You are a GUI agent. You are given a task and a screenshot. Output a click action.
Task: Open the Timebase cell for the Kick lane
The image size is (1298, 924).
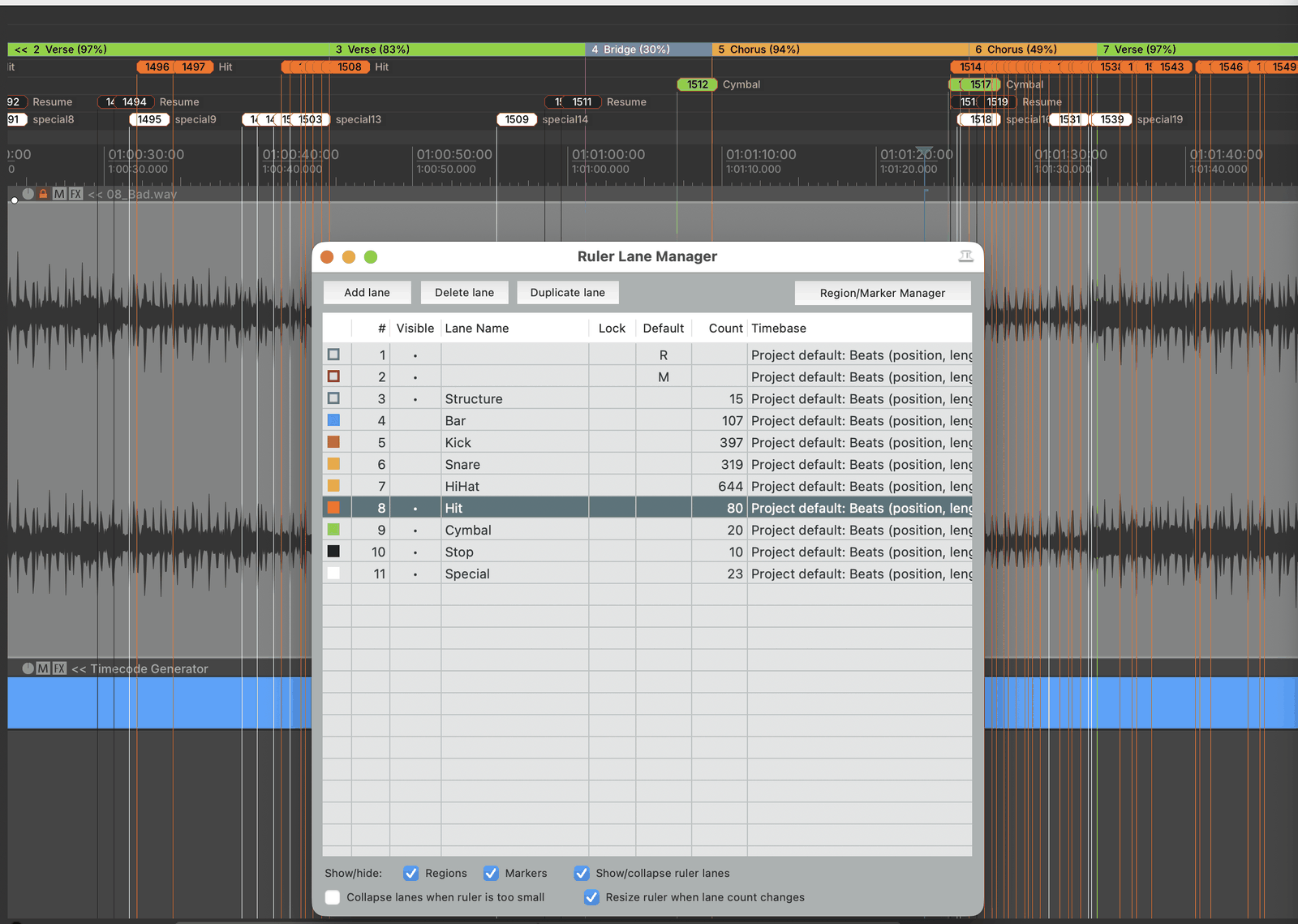860,443
